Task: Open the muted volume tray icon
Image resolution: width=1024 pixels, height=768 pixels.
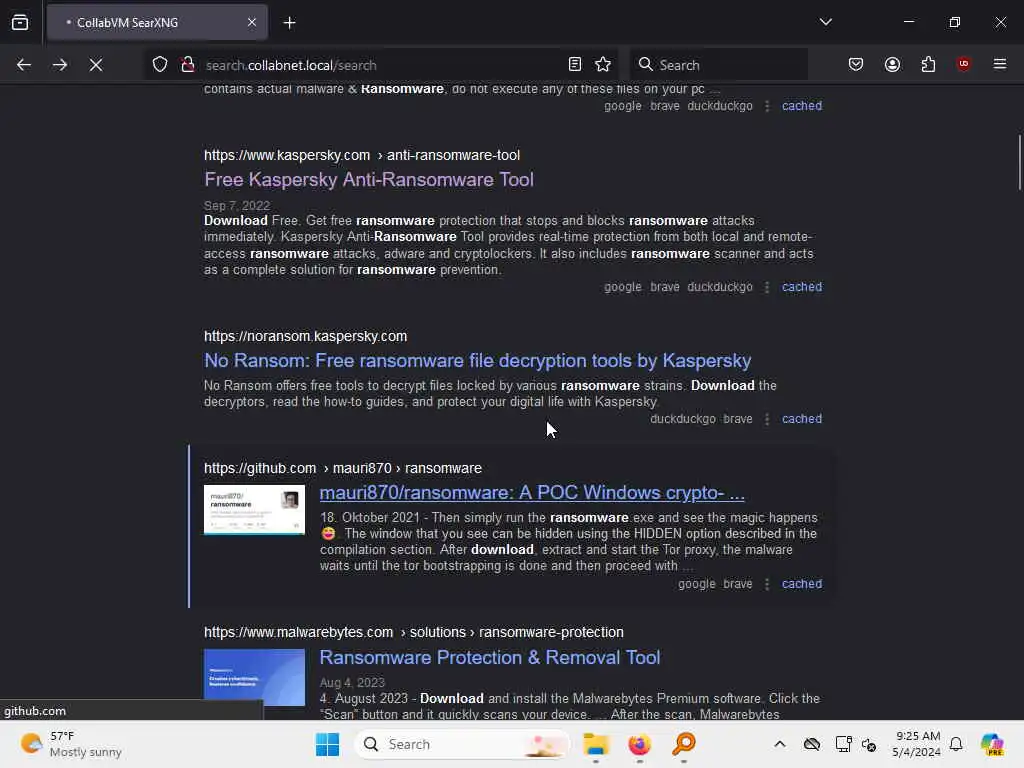Action: [869, 744]
